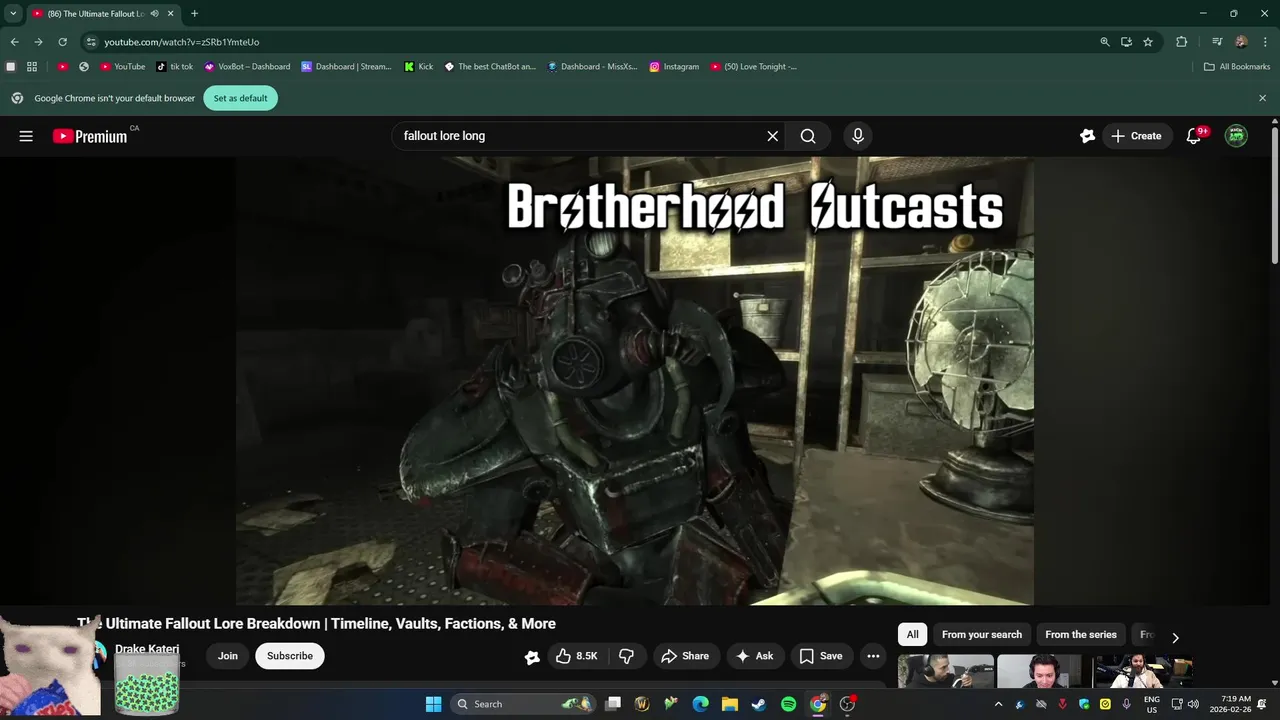
Task: Clear the search text with X
Action: pyautogui.click(x=772, y=136)
